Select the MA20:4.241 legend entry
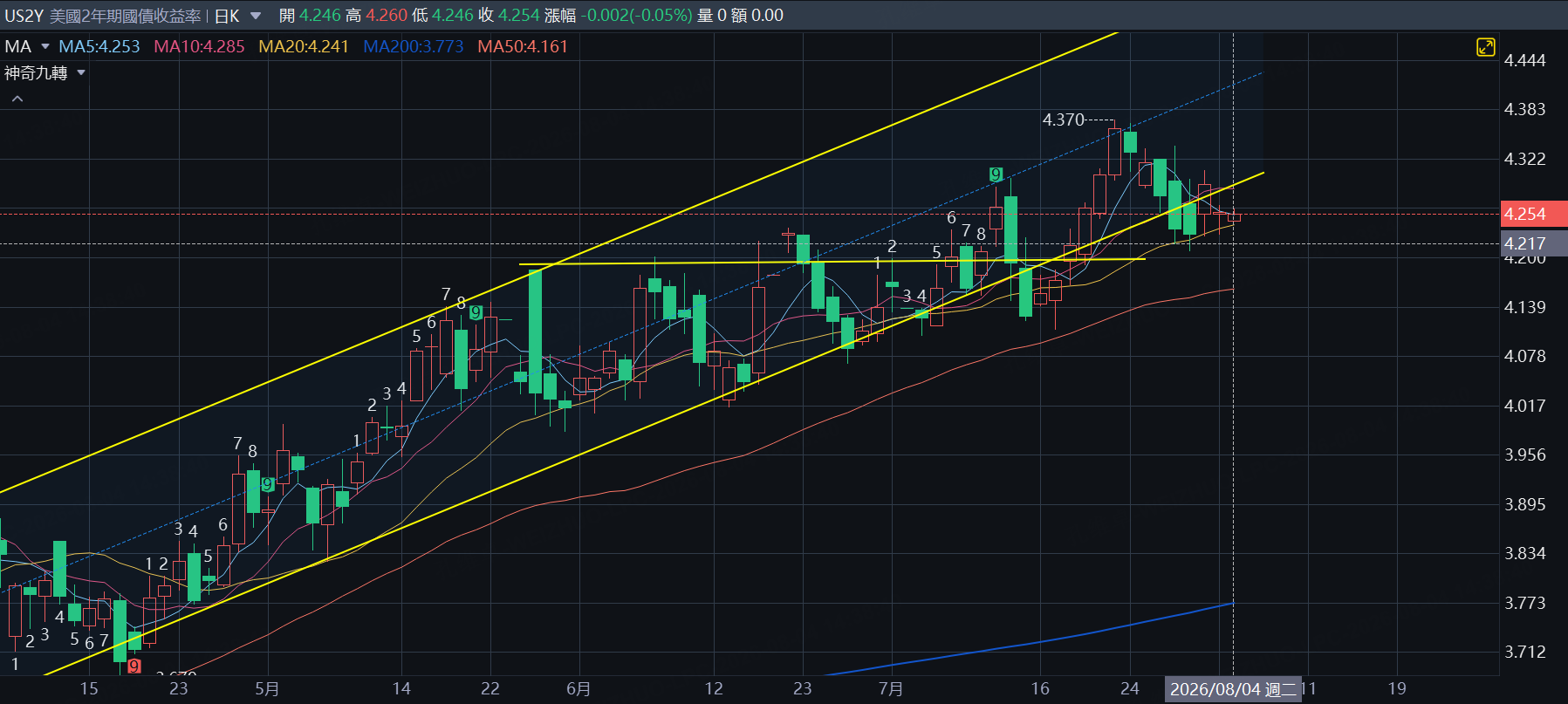 pos(304,46)
